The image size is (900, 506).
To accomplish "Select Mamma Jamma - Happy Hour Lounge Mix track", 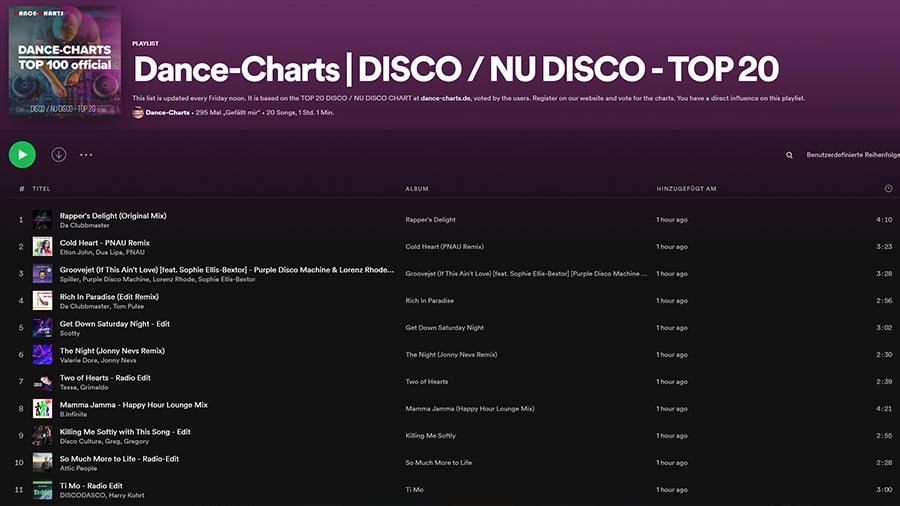I will click(134, 404).
